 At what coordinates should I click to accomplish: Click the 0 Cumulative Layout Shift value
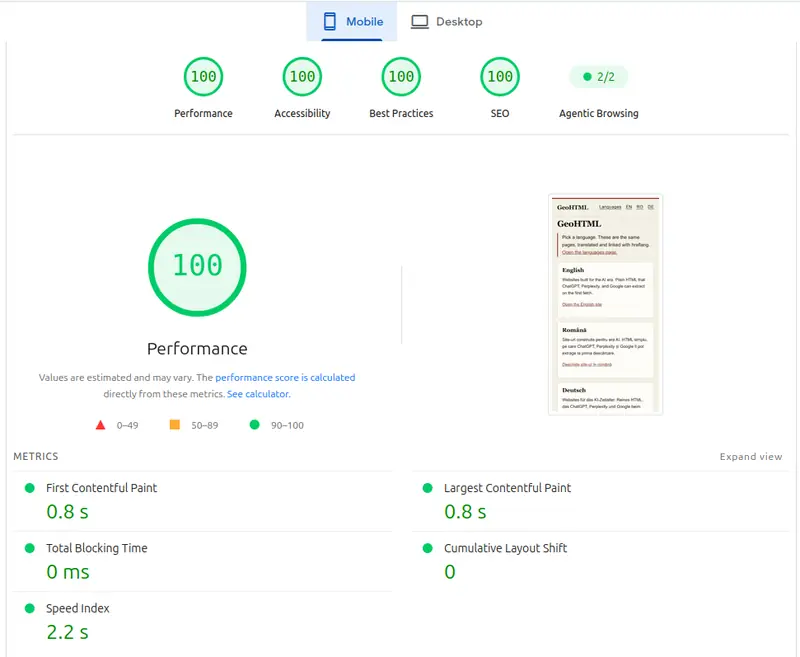pyautogui.click(x=449, y=572)
